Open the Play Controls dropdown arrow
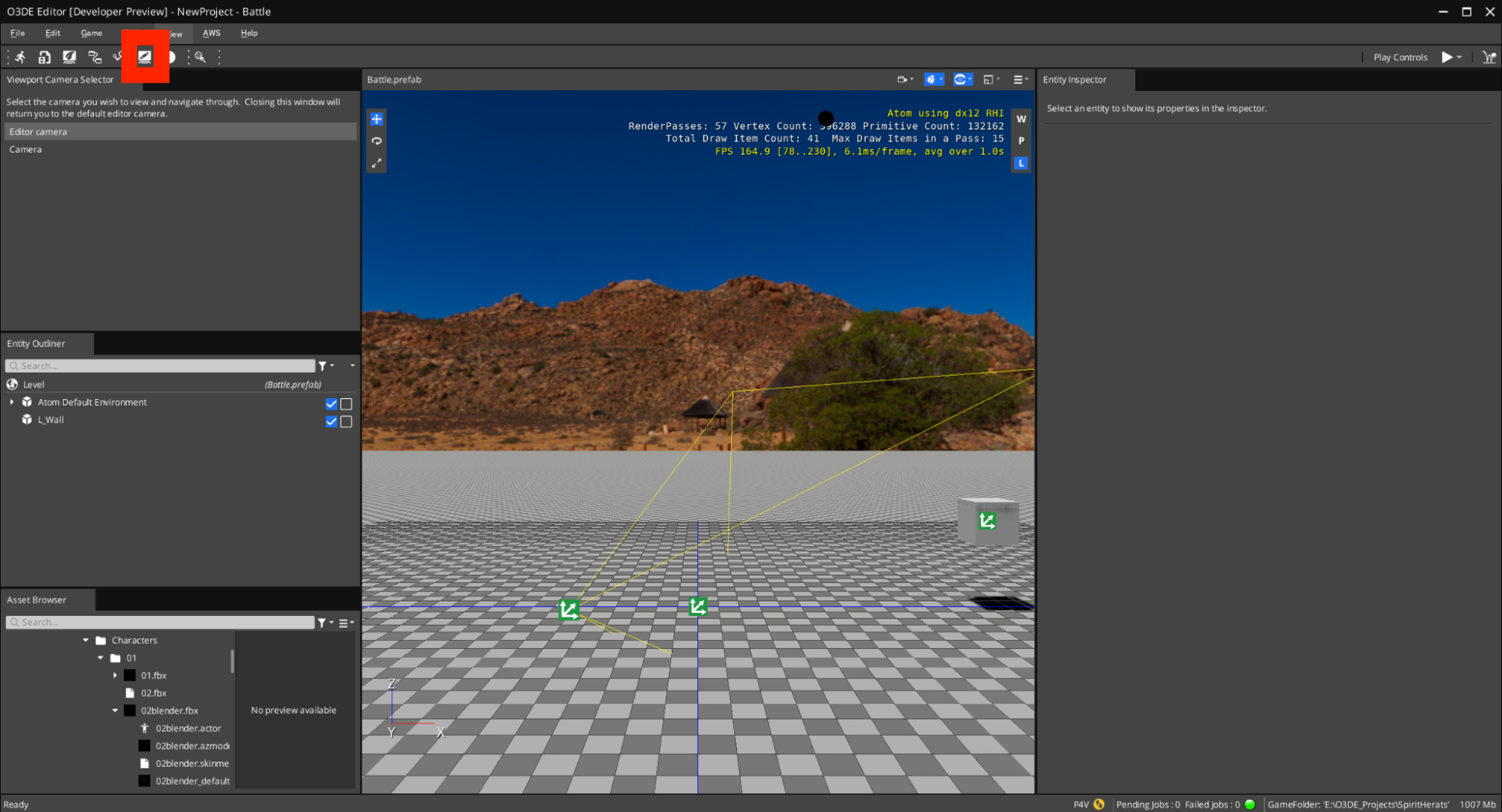The width and height of the screenshot is (1502, 812). [x=1459, y=57]
